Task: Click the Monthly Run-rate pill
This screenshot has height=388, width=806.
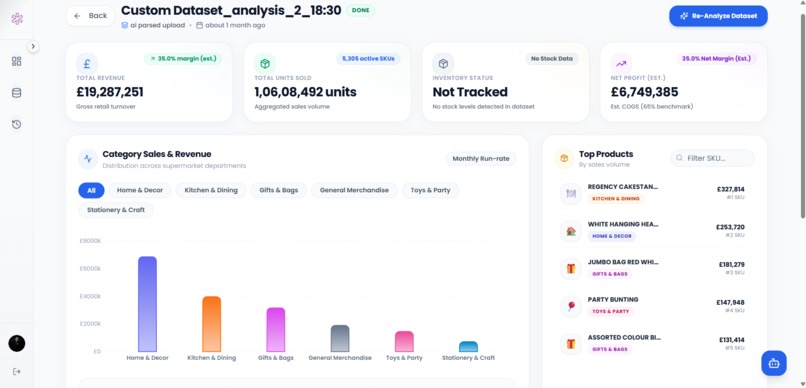Action: click(x=481, y=159)
